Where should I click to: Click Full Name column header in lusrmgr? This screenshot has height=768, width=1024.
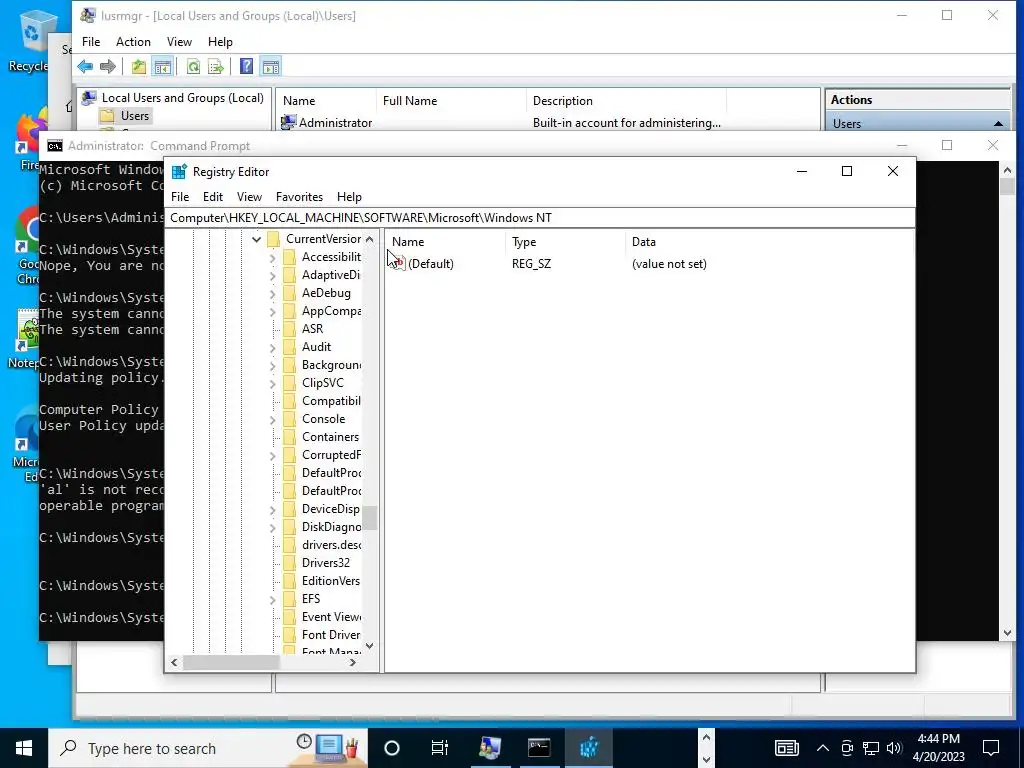pos(451,101)
